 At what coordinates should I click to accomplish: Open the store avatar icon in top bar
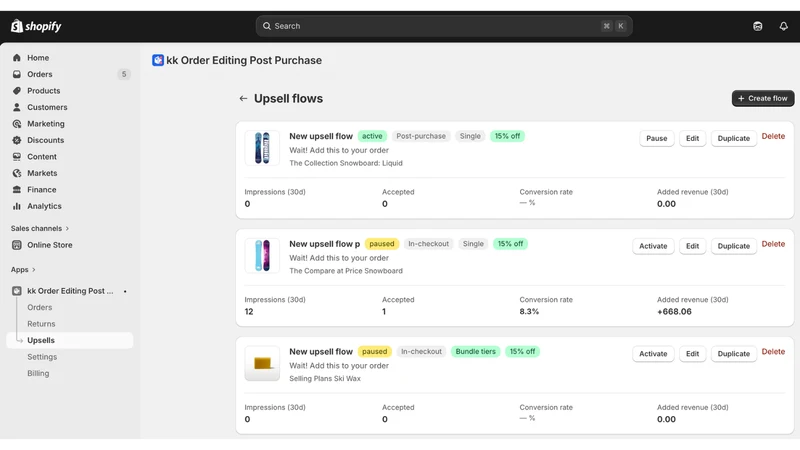point(758,26)
